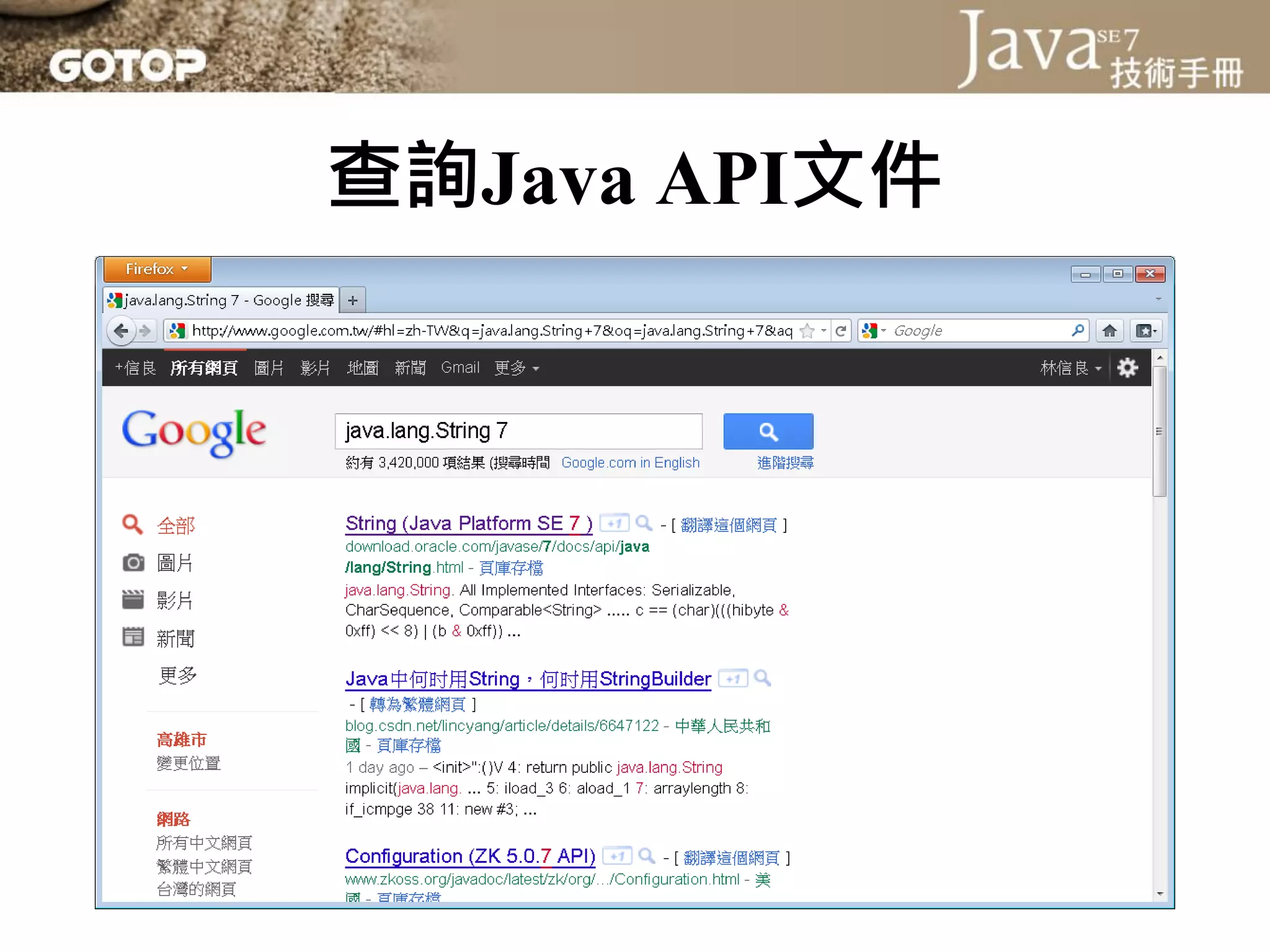Open the settings gear icon

tap(1127, 368)
